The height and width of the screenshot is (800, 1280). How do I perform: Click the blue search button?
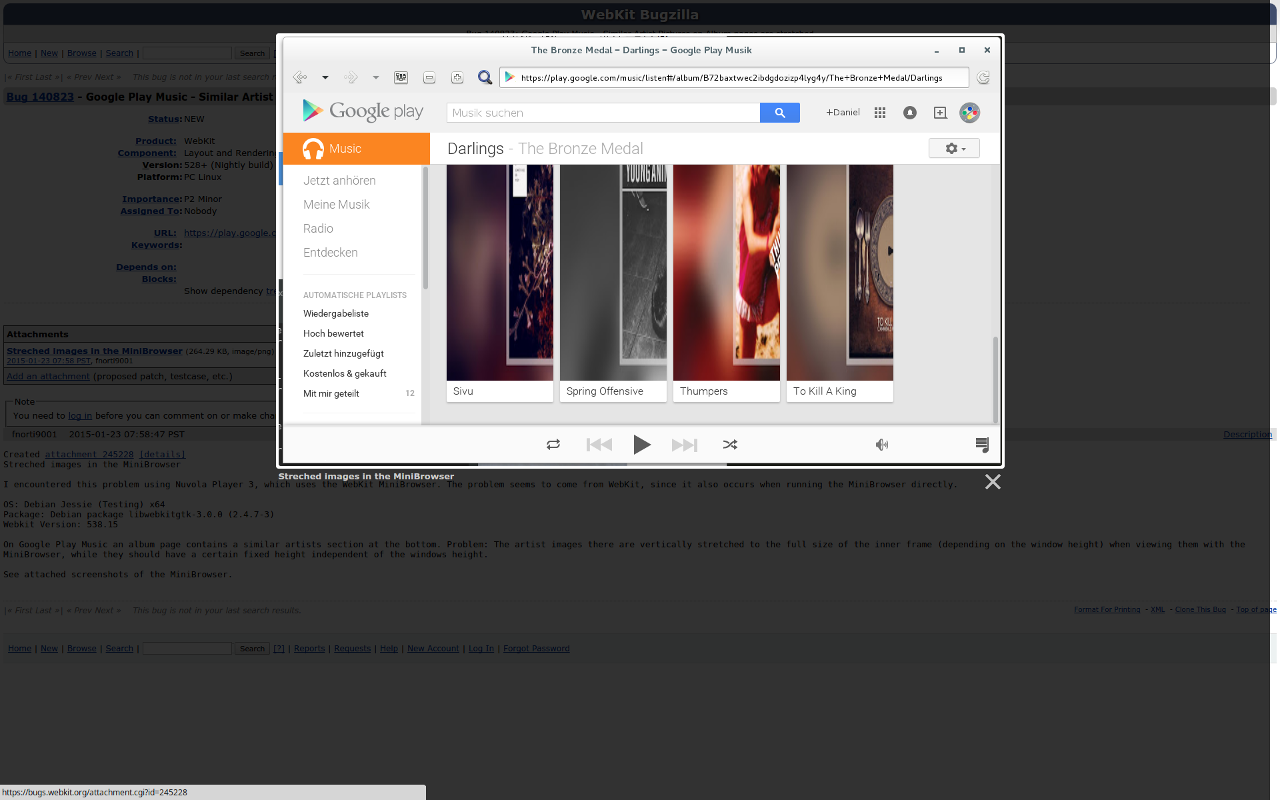coord(780,113)
